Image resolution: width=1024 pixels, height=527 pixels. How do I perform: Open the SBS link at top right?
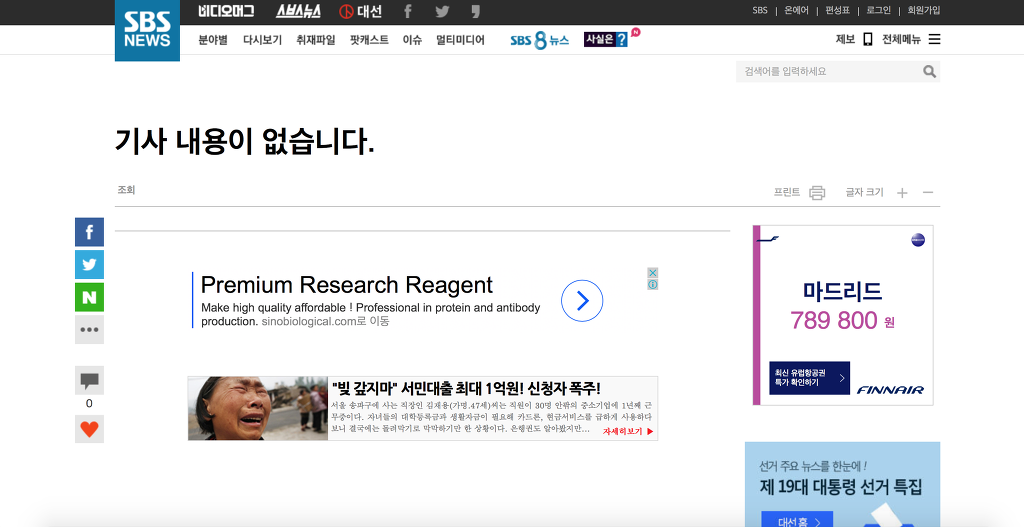pyautogui.click(x=760, y=10)
